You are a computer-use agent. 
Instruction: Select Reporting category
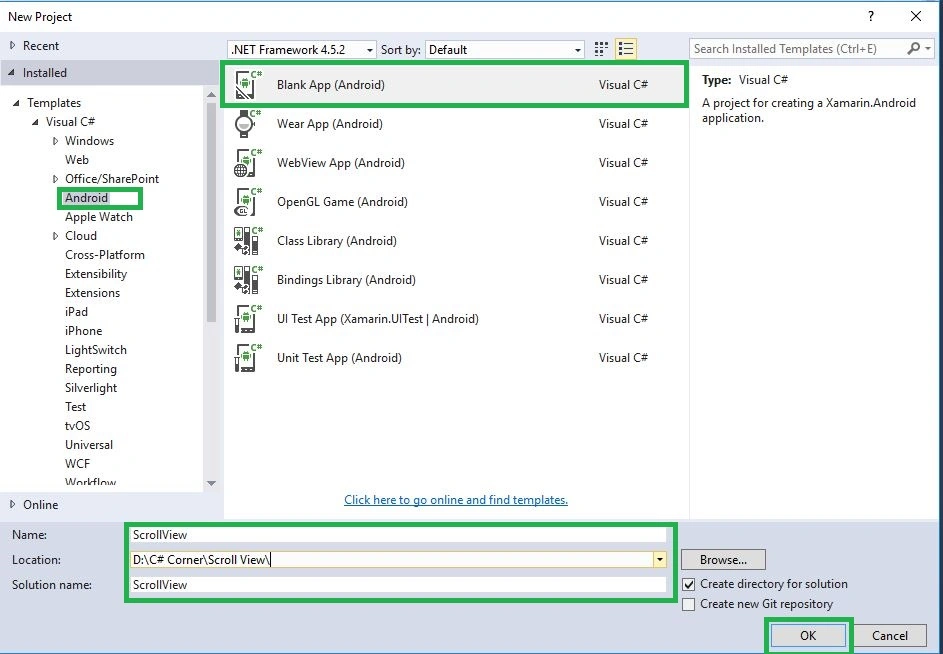click(x=91, y=369)
